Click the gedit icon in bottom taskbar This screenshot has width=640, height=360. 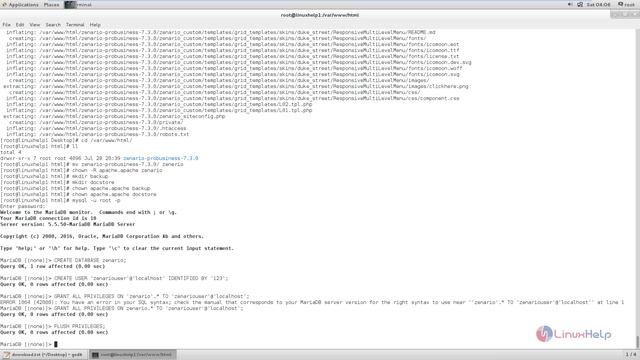pos(7,355)
